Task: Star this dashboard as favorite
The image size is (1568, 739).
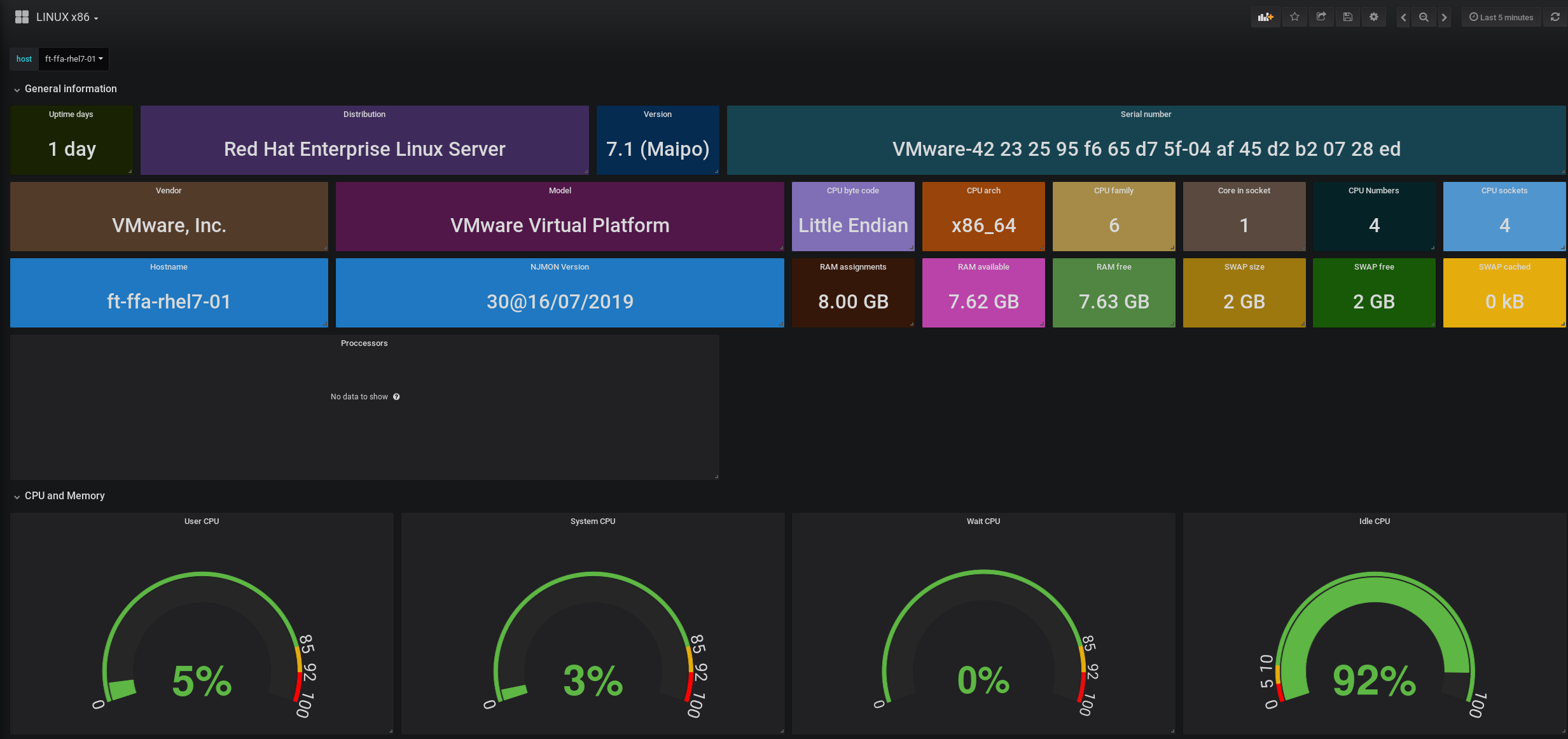Action: [1294, 17]
